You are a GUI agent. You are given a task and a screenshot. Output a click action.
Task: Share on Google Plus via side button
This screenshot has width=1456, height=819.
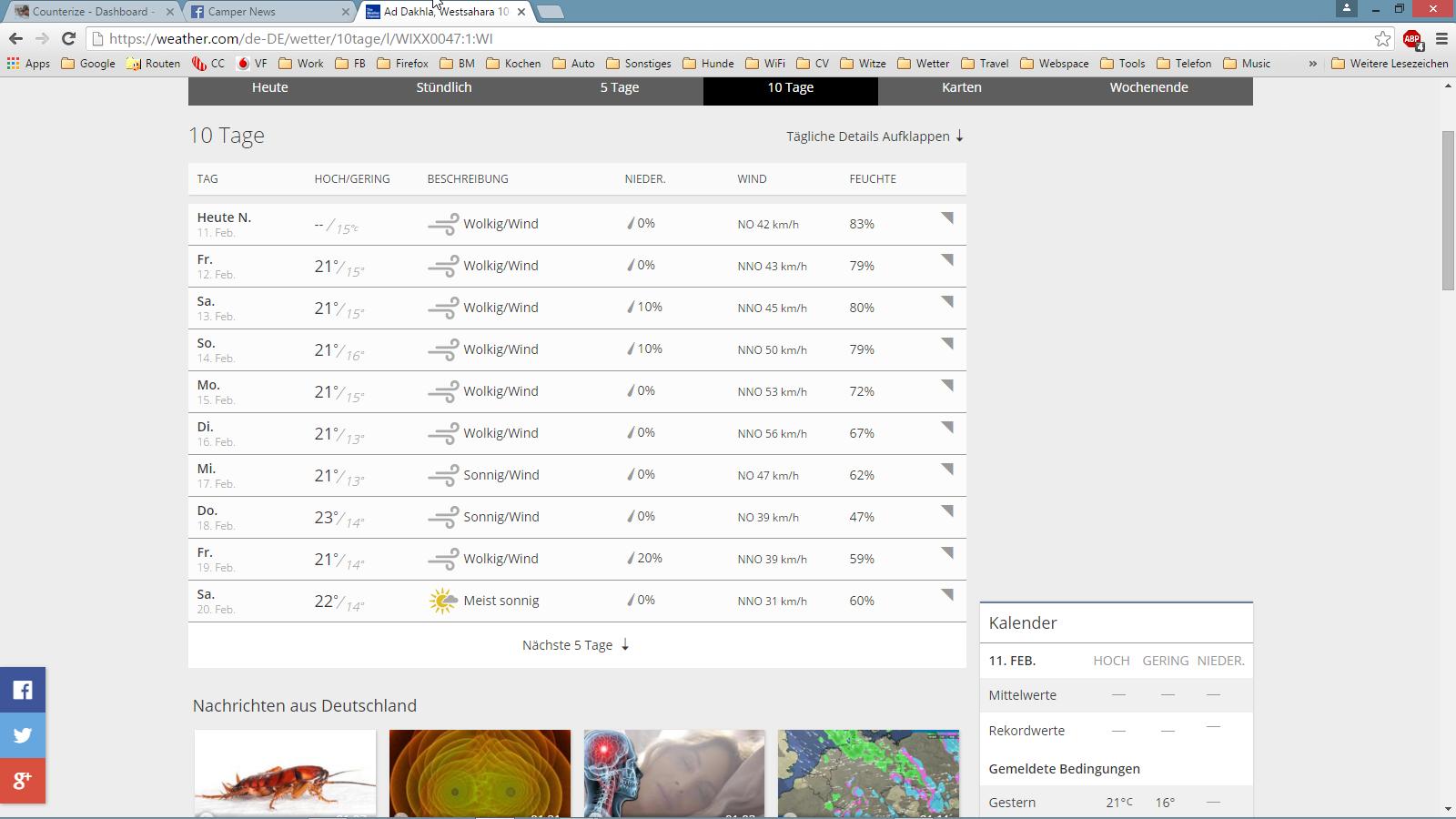click(23, 781)
